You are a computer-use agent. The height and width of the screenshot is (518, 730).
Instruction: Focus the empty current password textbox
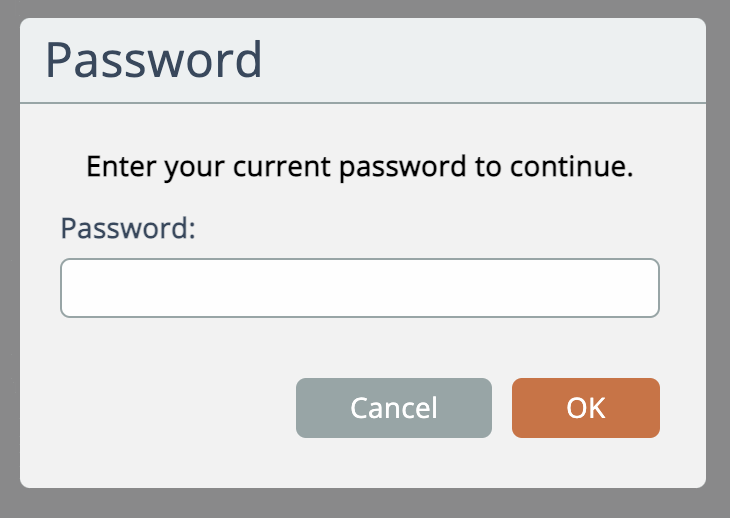click(360, 288)
